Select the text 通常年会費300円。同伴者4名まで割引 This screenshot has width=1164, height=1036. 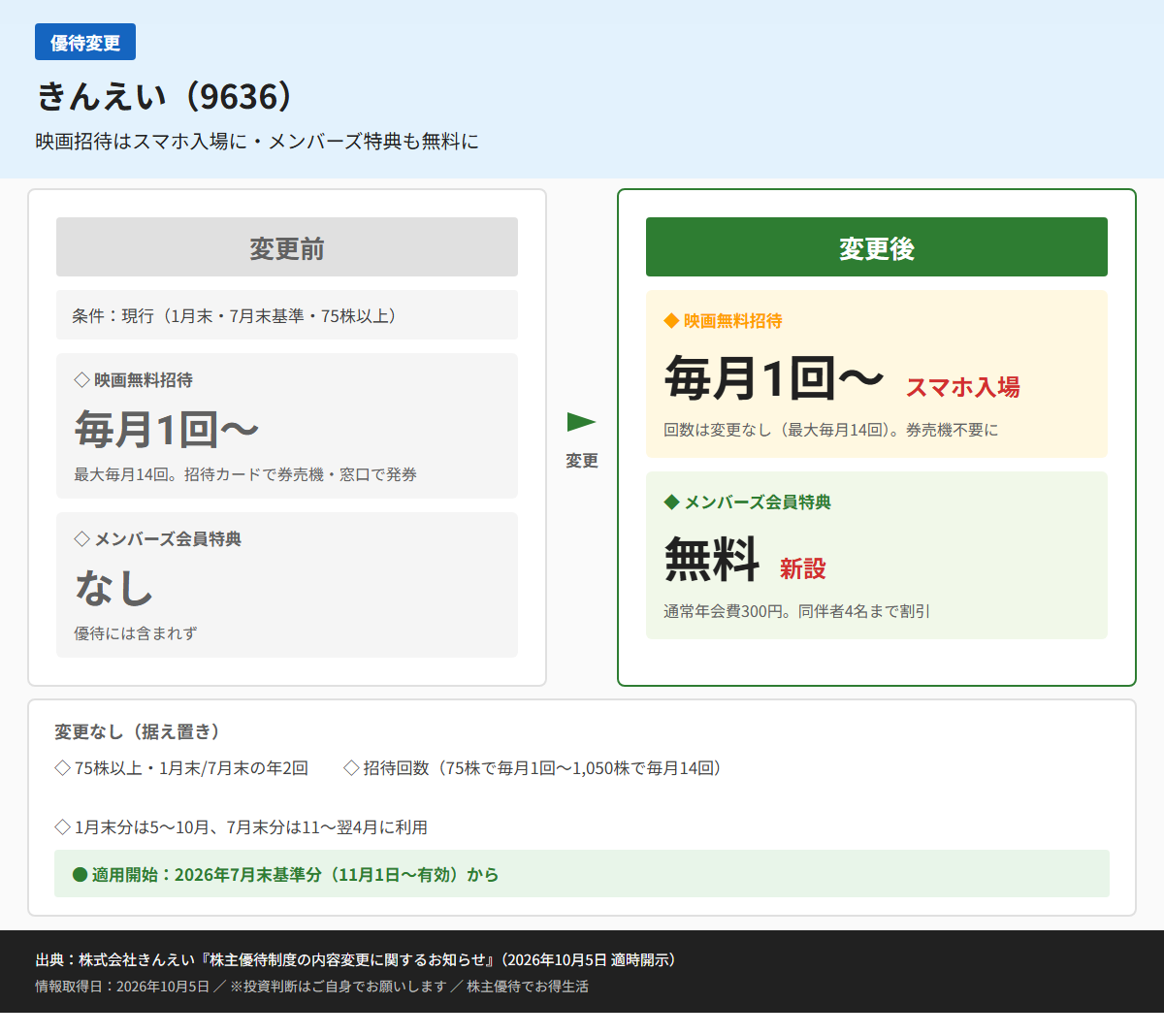pos(796,611)
